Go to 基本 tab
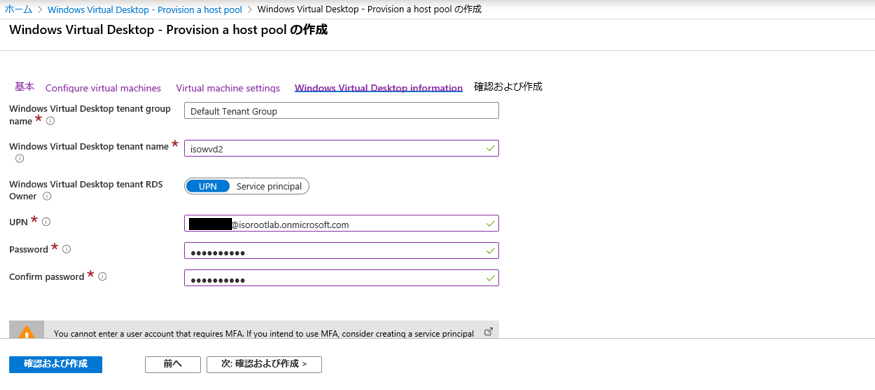Screen dimensions: 875x390 point(25,87)
